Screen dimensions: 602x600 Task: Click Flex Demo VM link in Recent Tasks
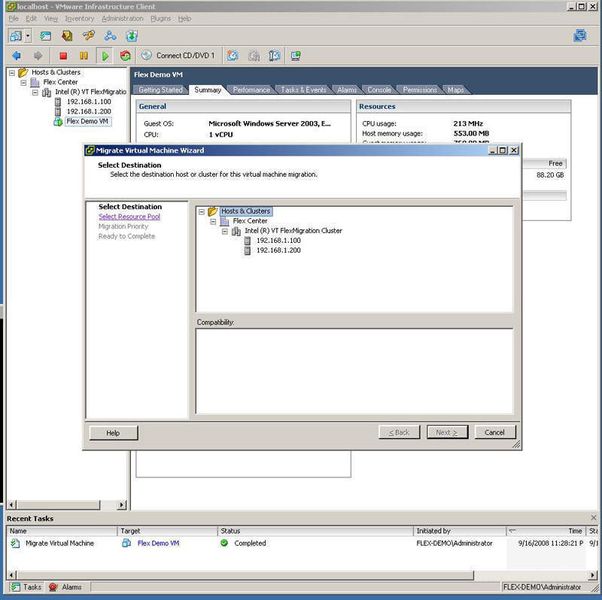[x=158, y=543]
